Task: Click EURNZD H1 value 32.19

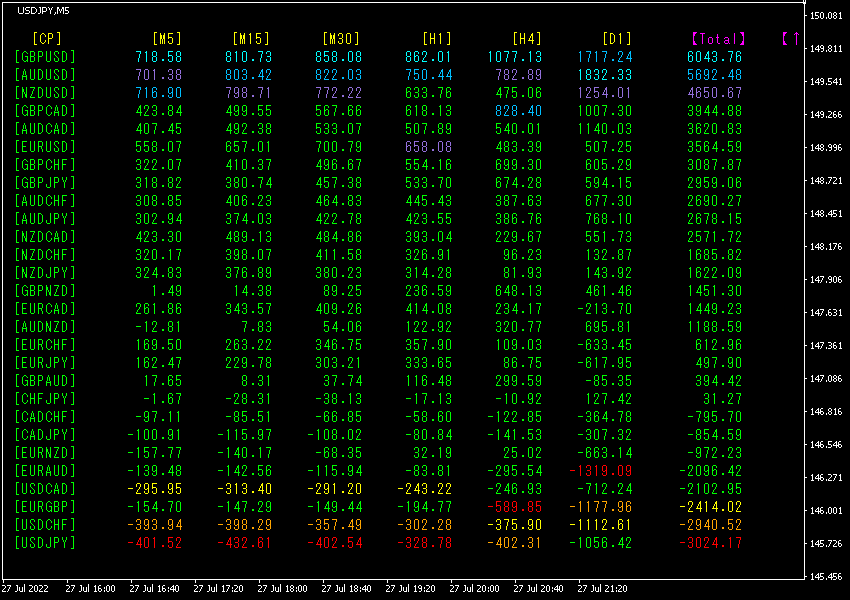Action: pos(433,453)
